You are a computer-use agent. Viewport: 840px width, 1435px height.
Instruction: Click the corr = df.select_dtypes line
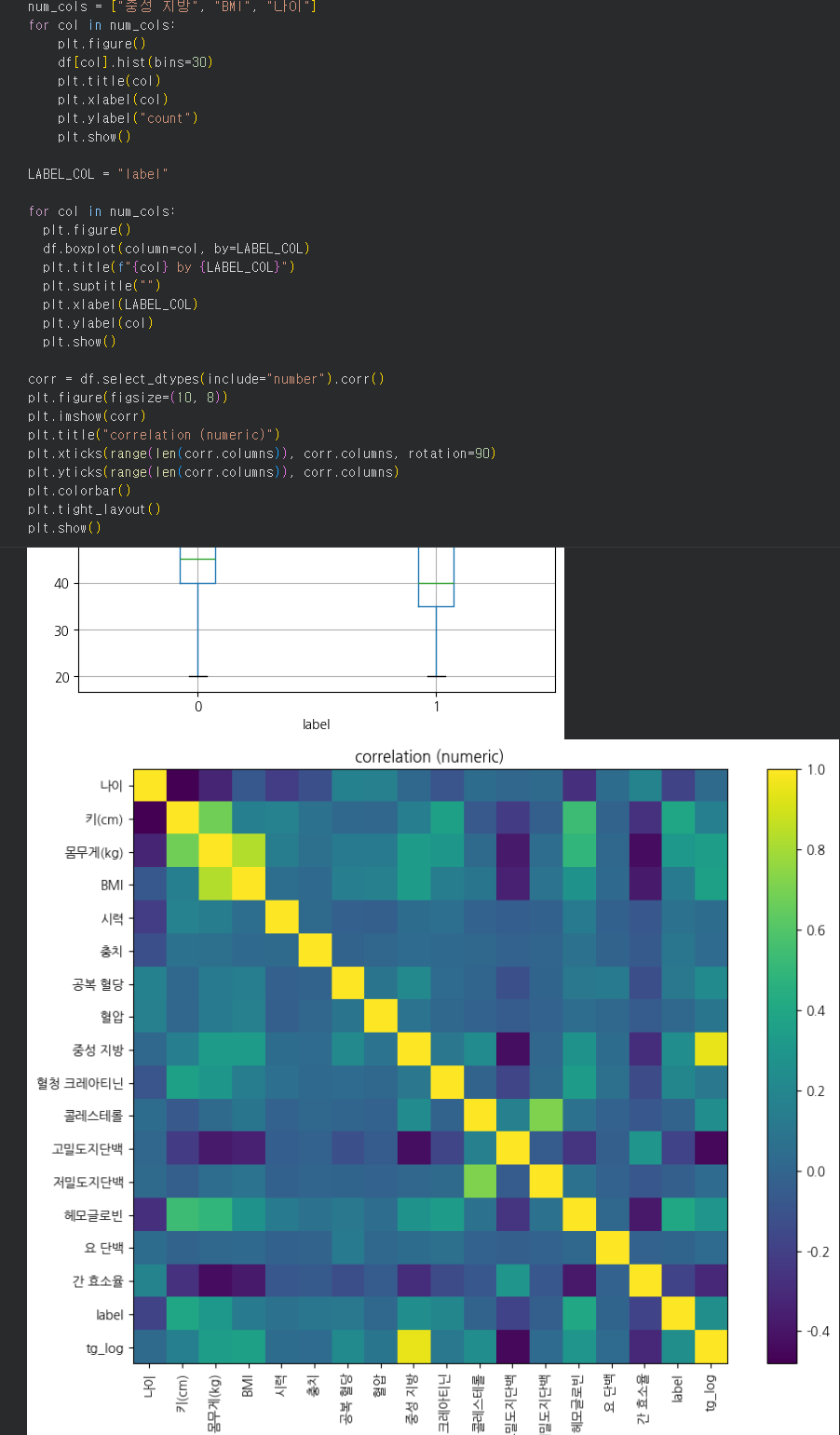206,379
